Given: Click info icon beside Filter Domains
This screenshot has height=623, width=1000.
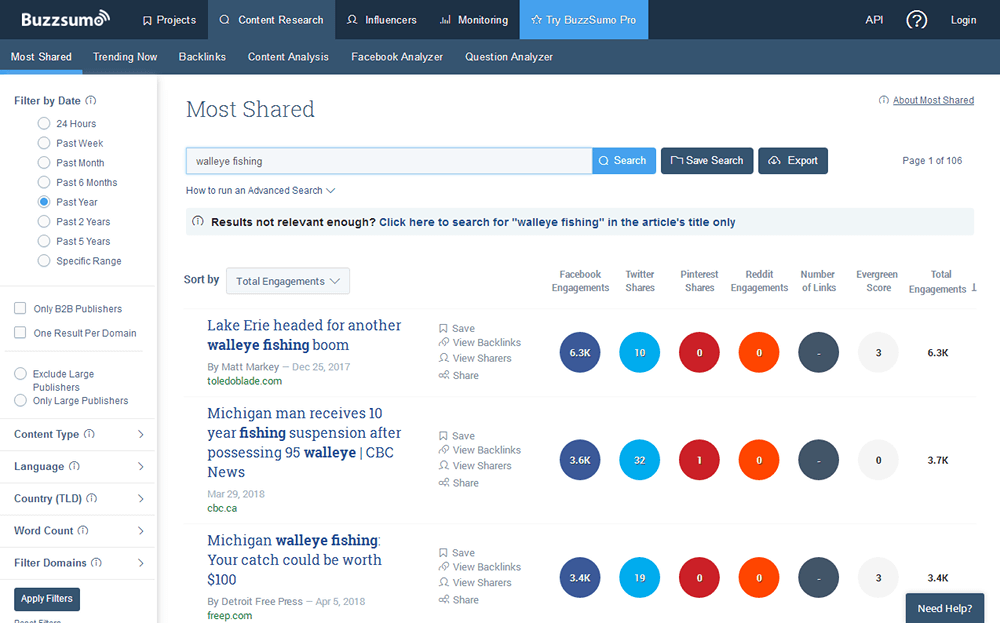Looking at the screenshot, I should tap(96, 562).
